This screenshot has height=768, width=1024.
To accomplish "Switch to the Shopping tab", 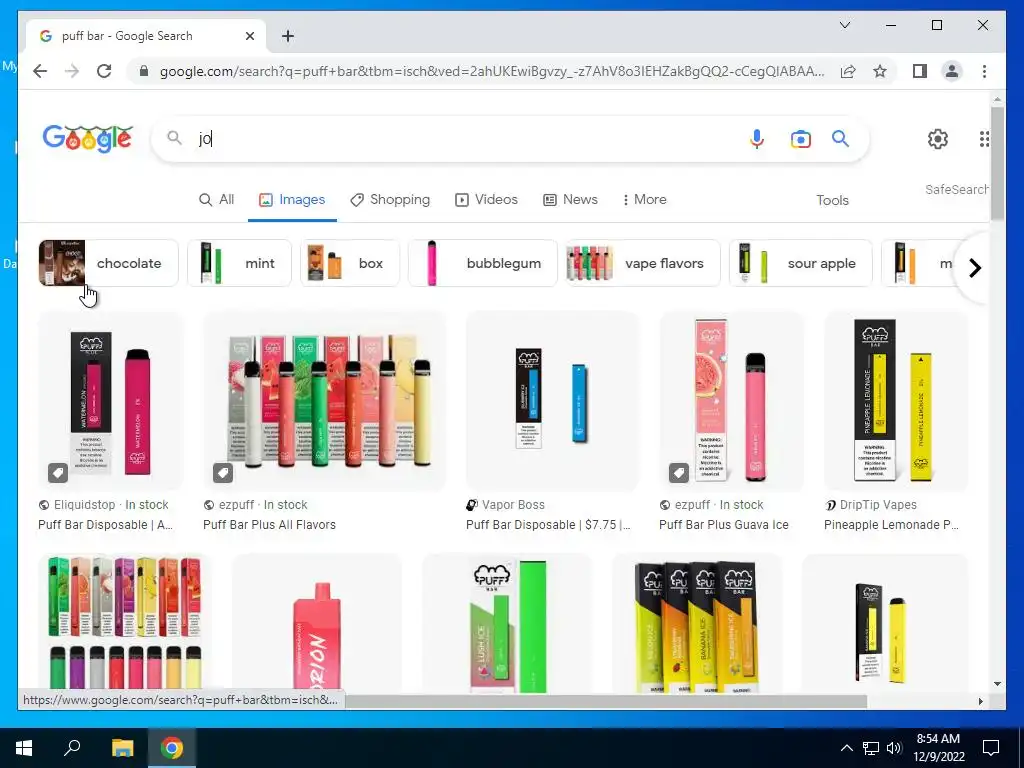I will (x=390, y=199).
